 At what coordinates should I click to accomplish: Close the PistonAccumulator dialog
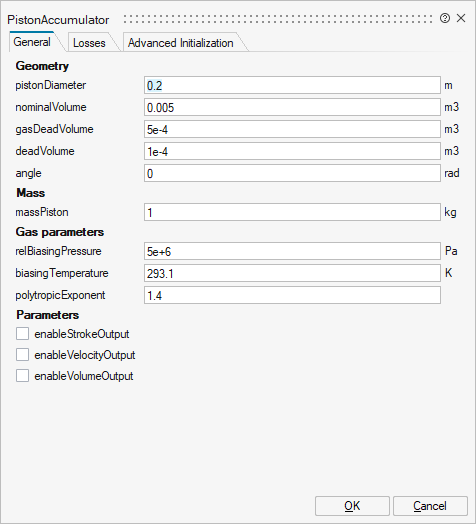(461, 18)
